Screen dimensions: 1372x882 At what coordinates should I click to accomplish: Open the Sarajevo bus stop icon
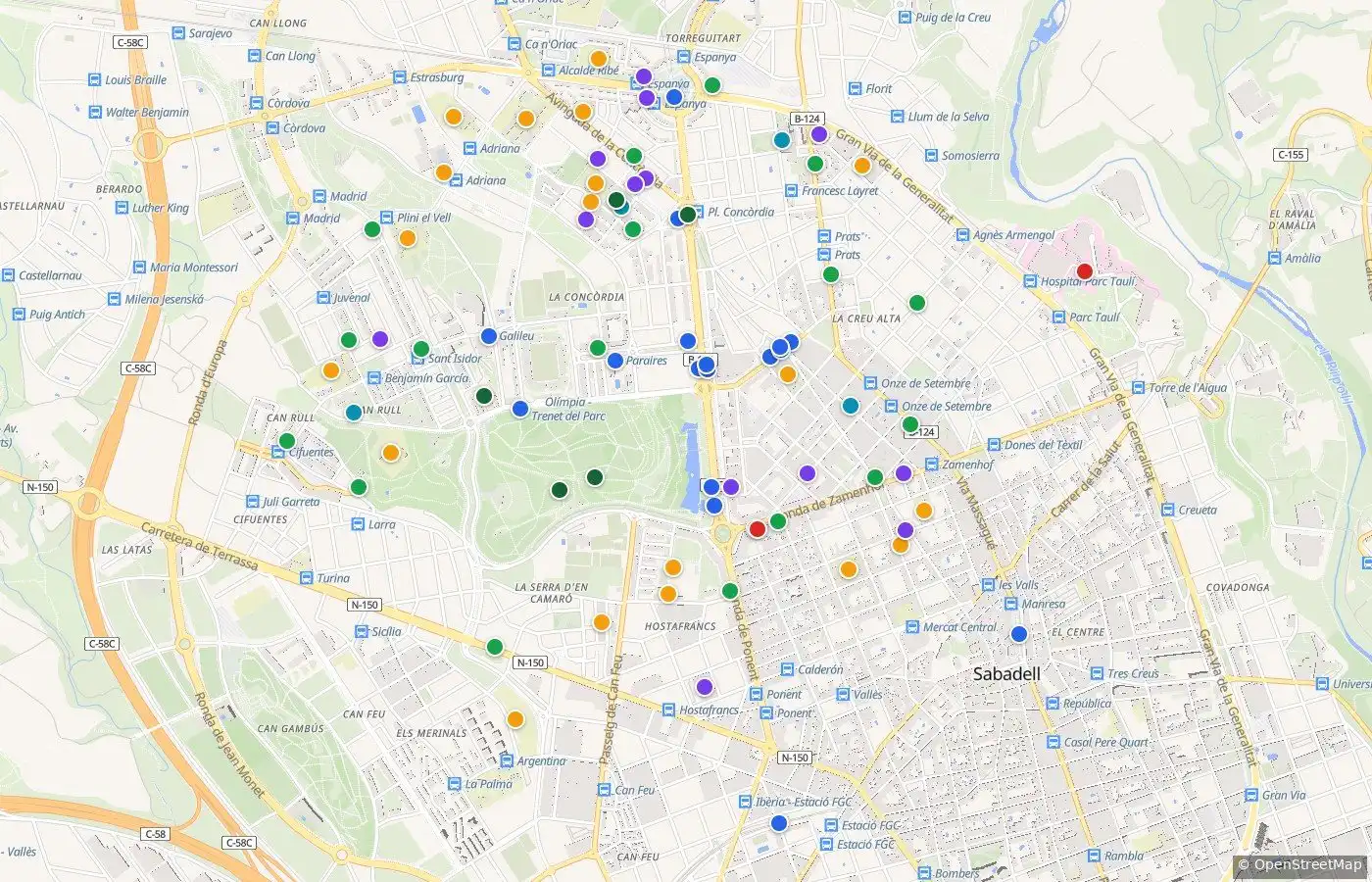(178, 33)
